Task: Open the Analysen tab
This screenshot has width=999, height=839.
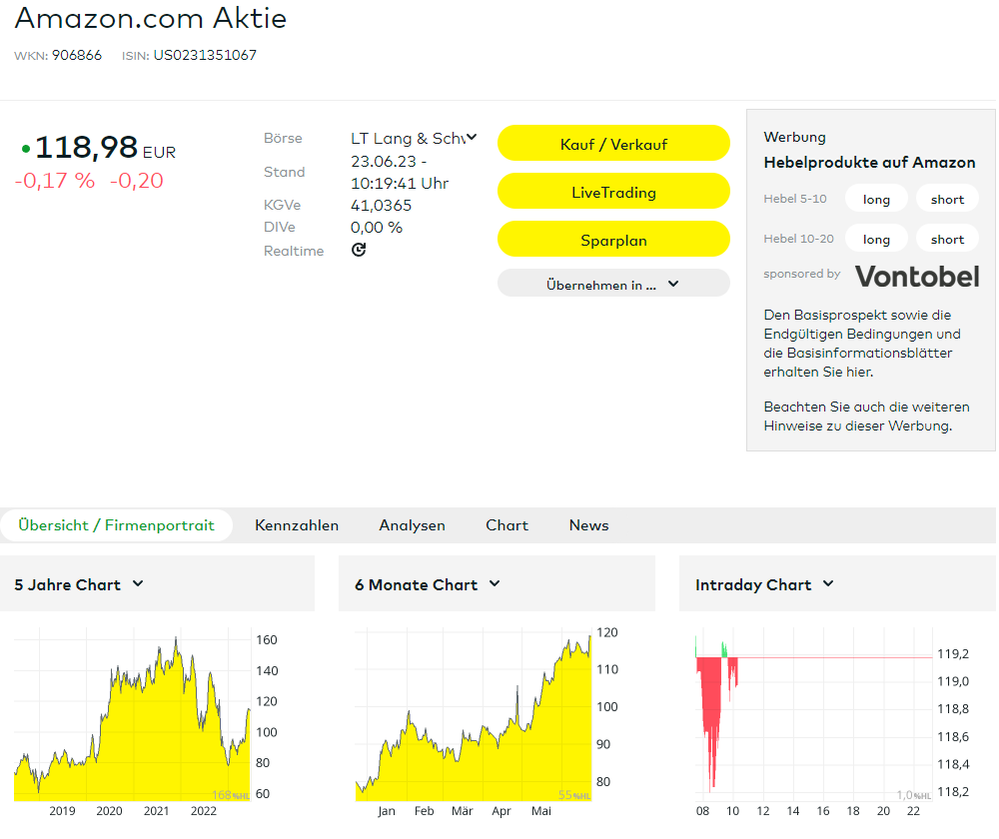Action: click(x=412, y=525)
